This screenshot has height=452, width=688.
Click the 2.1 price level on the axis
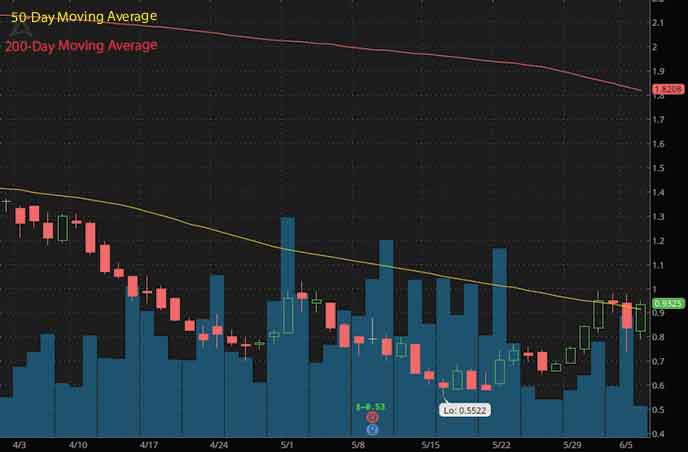[658, 22]
